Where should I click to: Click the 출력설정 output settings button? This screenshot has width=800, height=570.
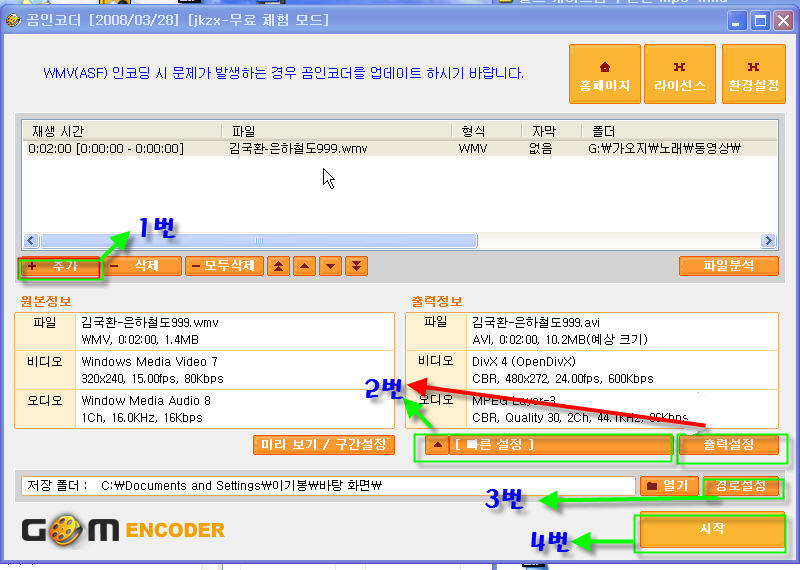729,444
